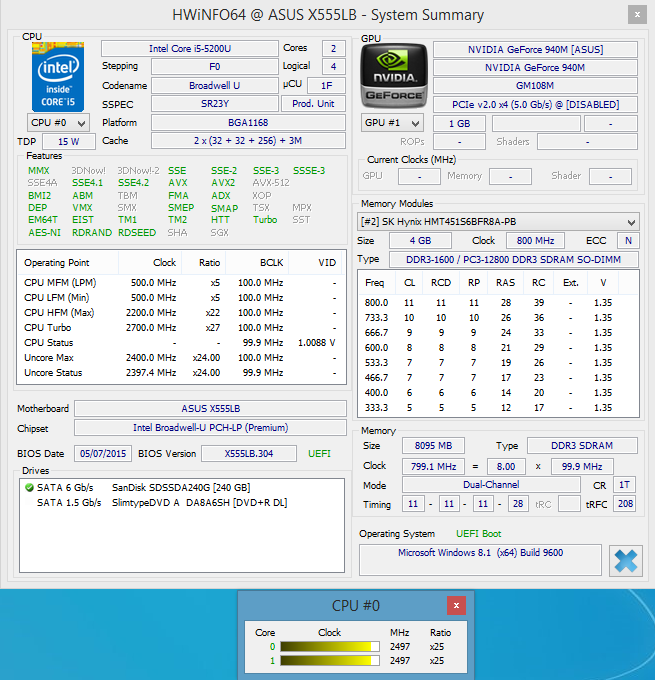Image resolution: width=655 pixels, height=680 pixels.
Task: Click the Cache 2 x (32 + 32 + 256) + 3M field
Action: tap(248, 141)
